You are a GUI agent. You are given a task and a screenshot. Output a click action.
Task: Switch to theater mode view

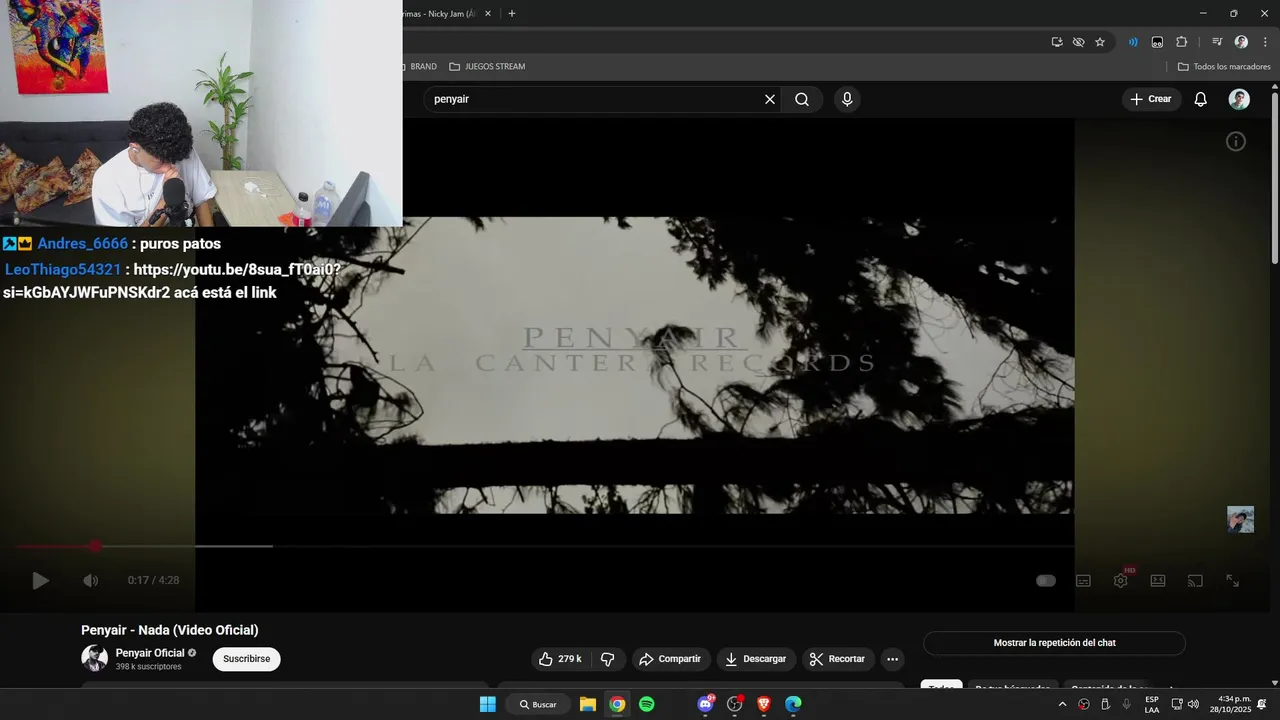[1158, 580]
